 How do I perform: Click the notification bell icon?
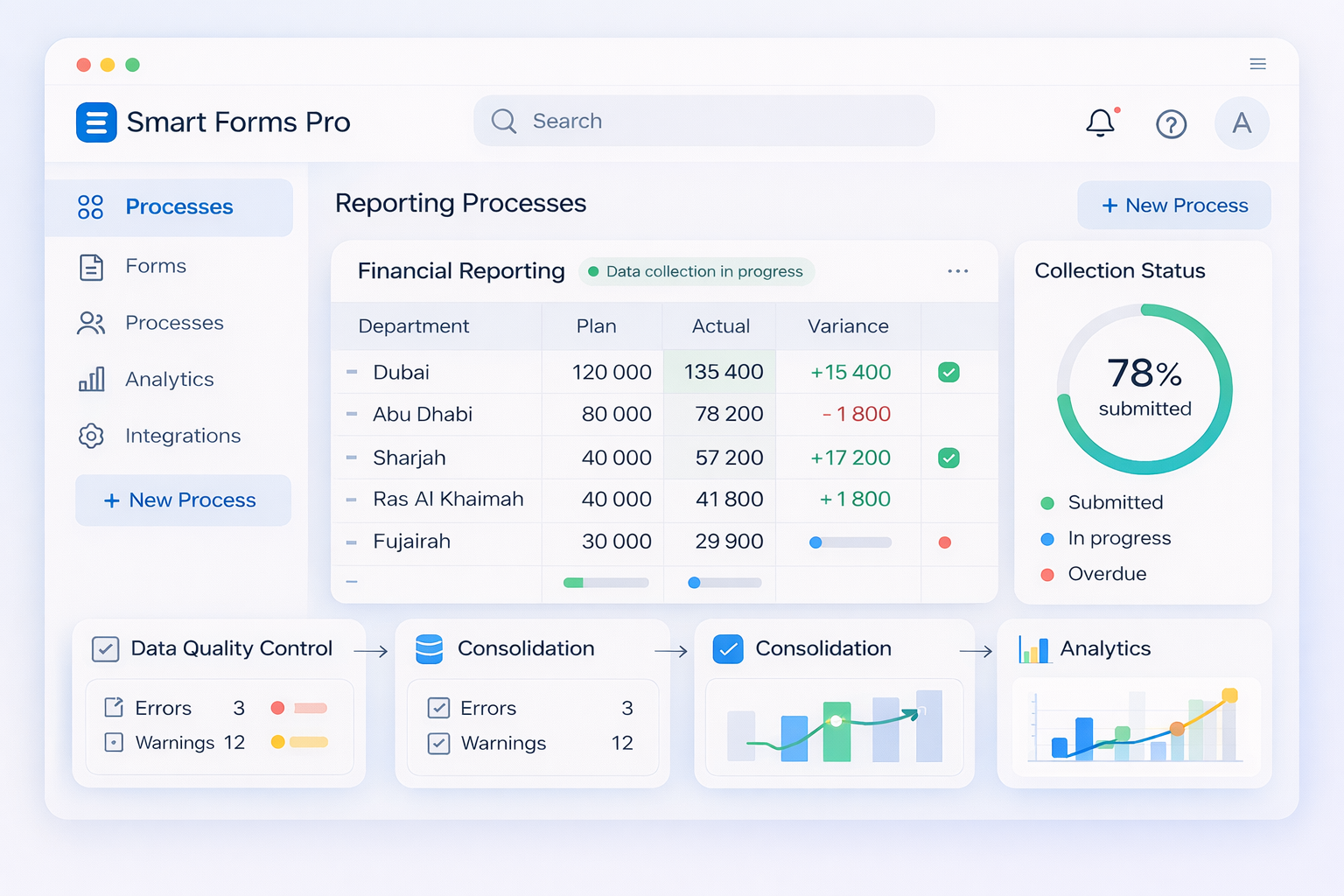tap(1100, 123)
